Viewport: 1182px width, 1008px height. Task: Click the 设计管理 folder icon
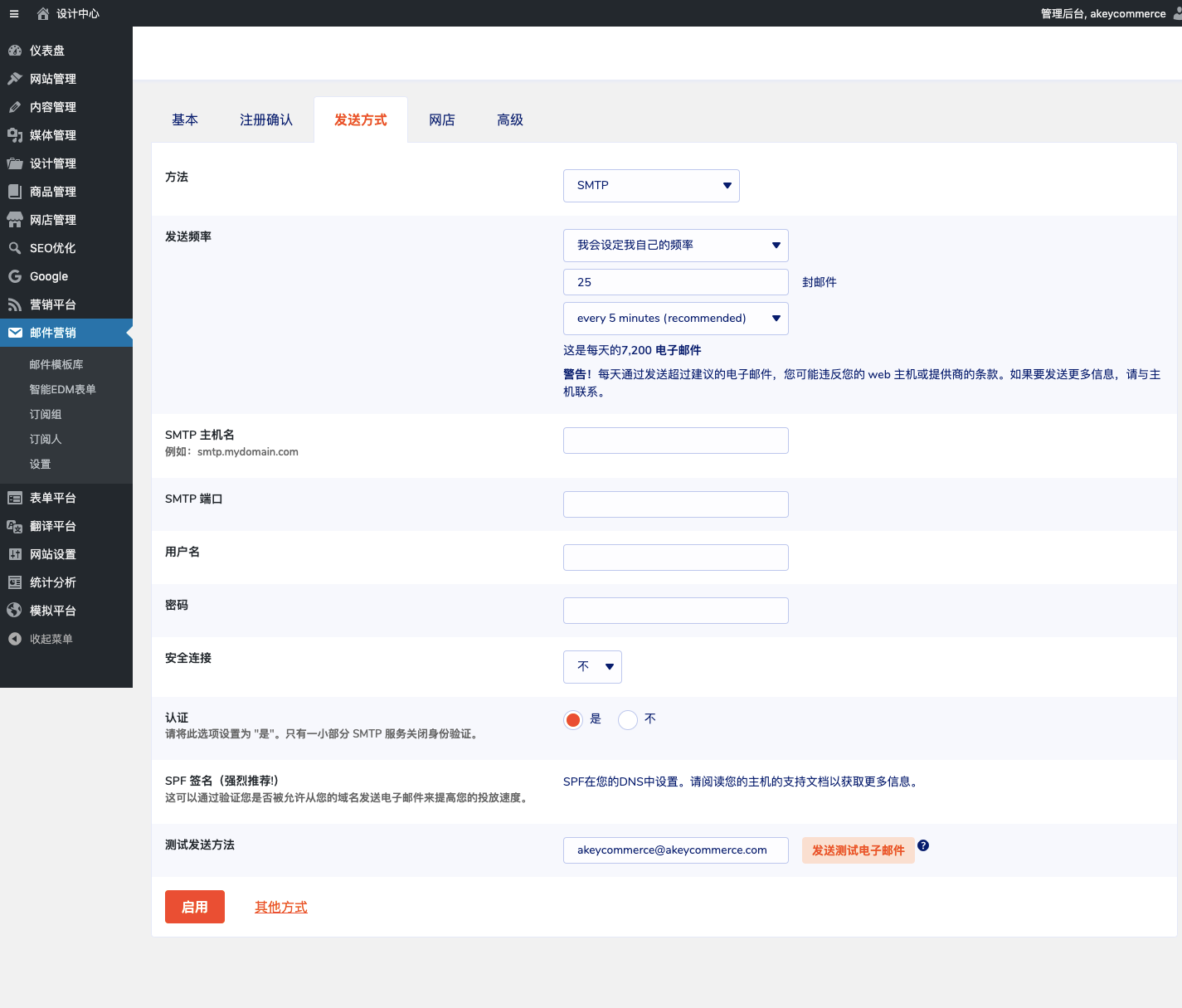click(x=15, y=163)
